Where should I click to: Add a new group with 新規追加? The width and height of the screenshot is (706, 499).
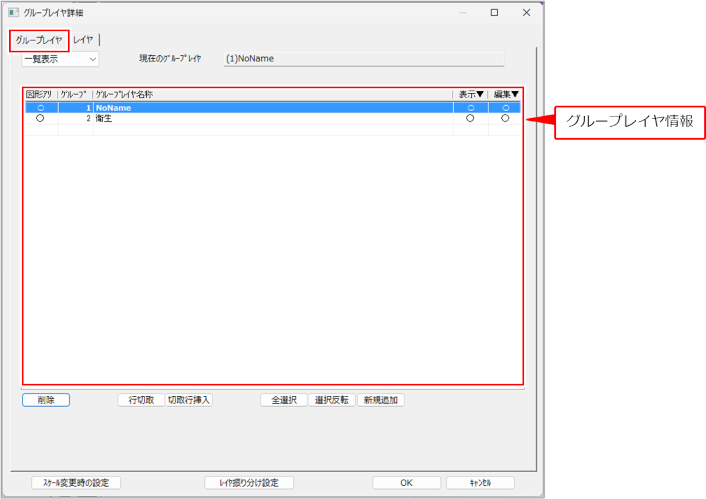[x=380, y=400]
